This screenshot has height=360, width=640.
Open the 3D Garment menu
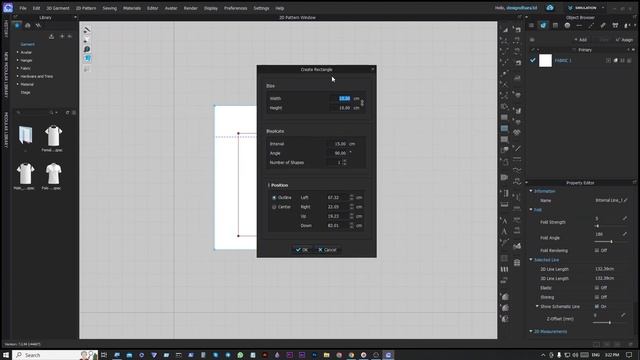coord(58,8)
